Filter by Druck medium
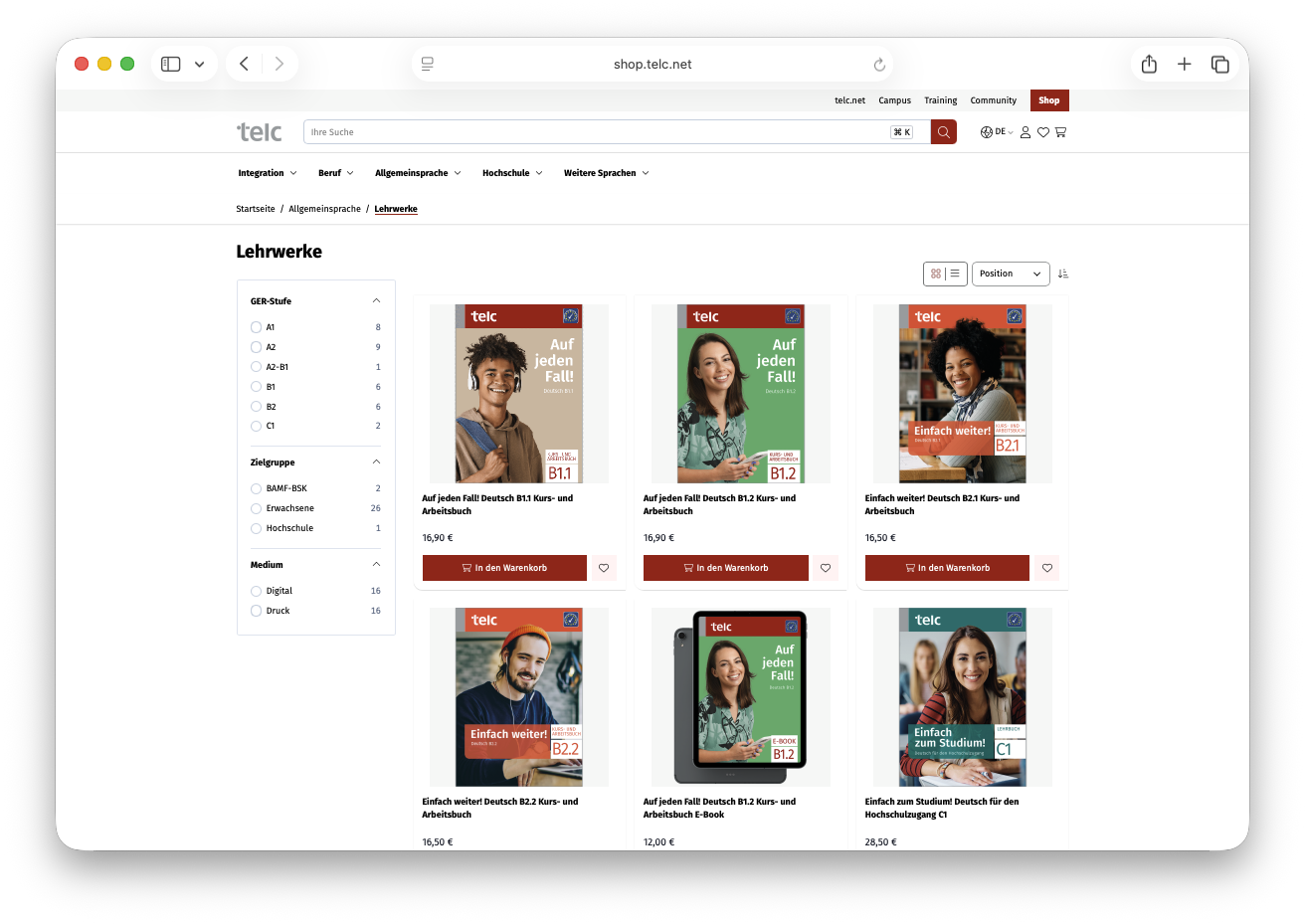1305x924 pixels. (x=256, y=611)
